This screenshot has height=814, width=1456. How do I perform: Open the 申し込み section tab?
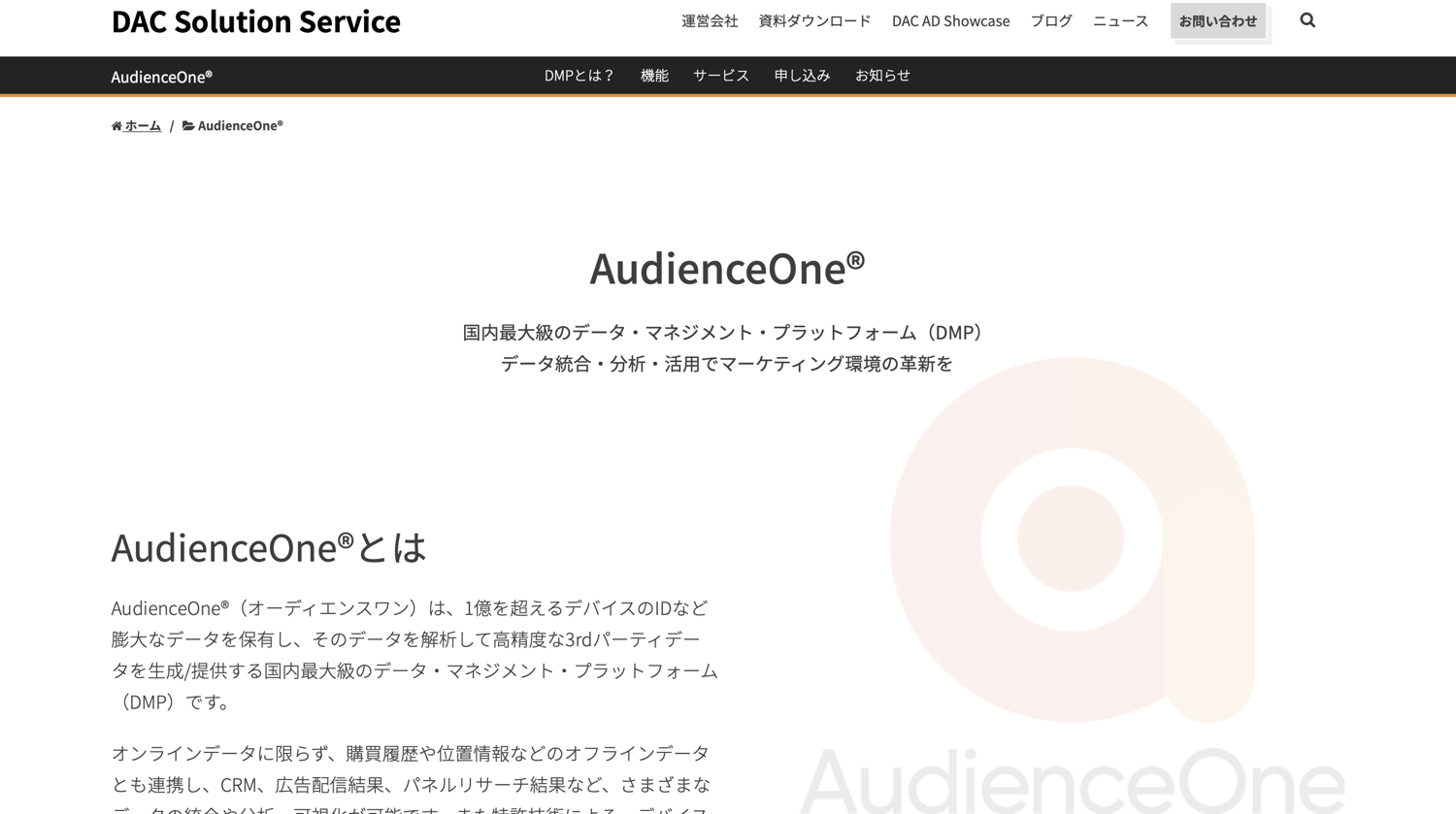802,76
